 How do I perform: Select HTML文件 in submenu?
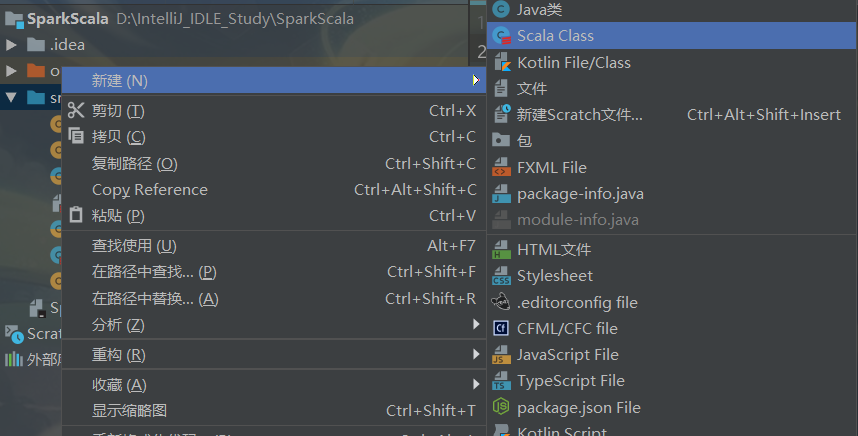[x=671, y=250]
